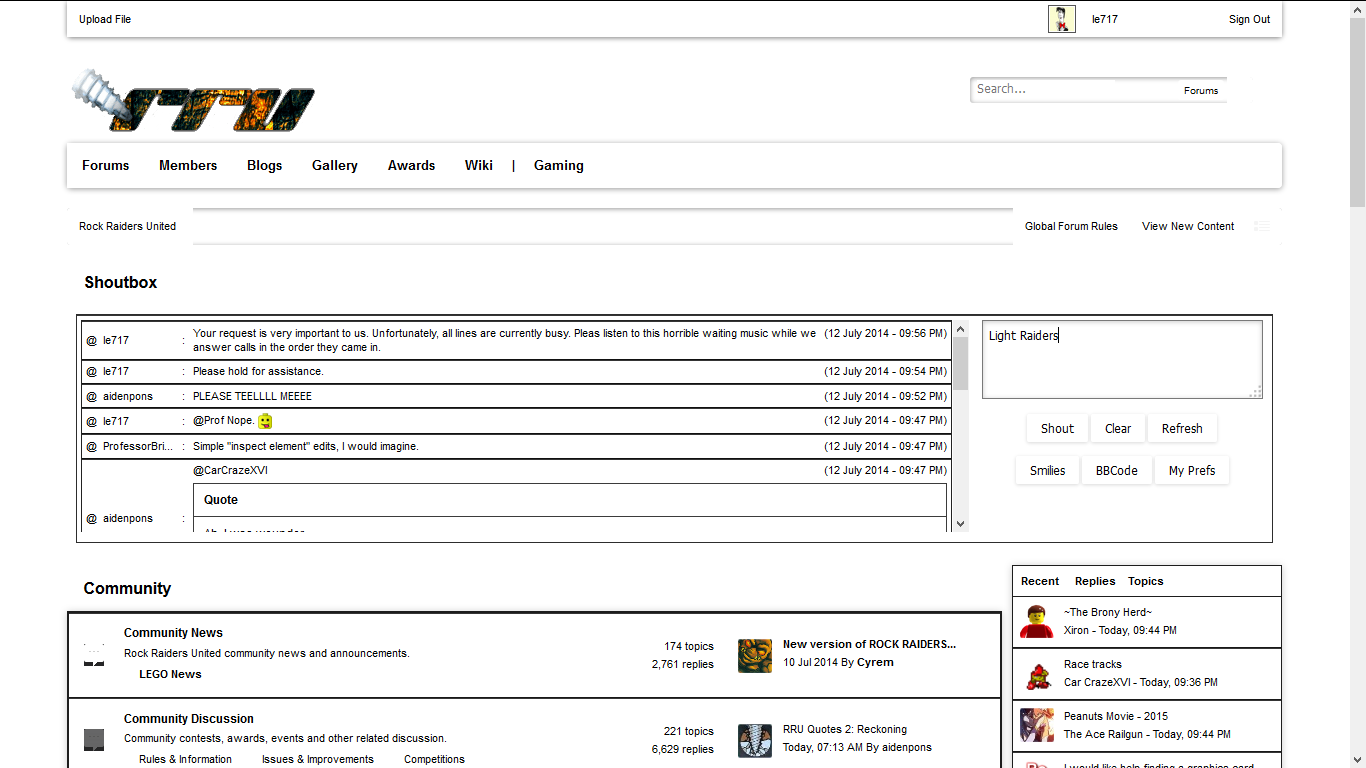Clear the shout message box

point(1118,429)
